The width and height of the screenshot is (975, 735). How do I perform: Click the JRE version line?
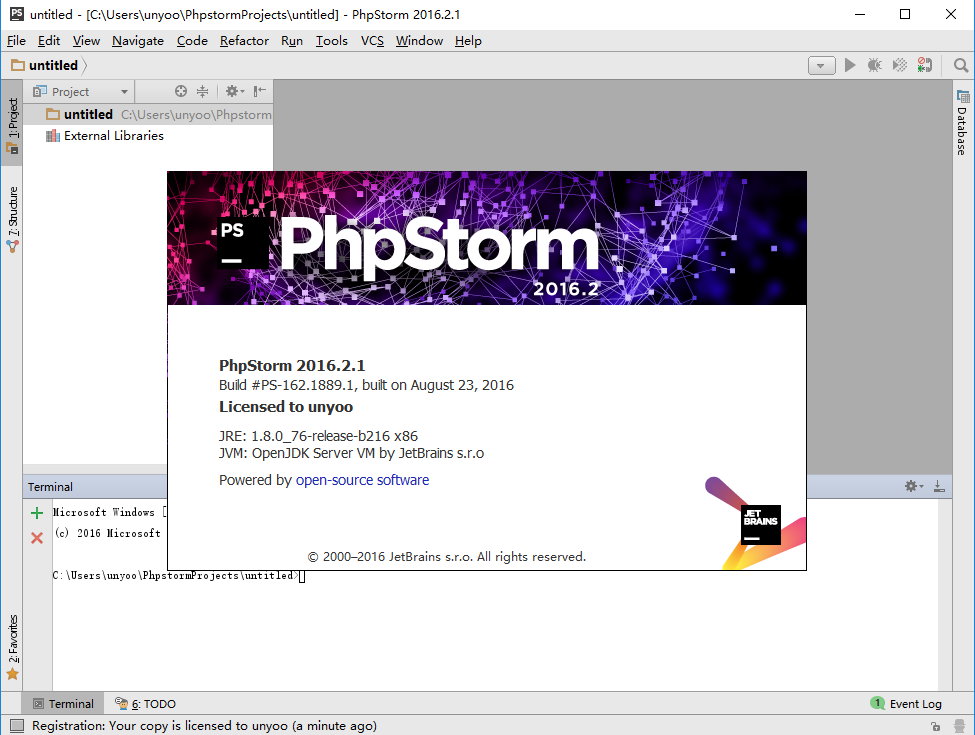(x=318, y=436)
